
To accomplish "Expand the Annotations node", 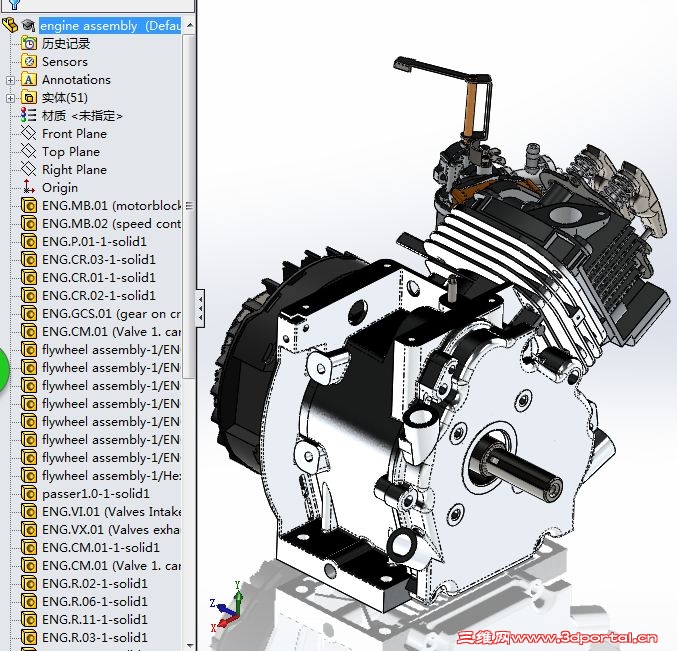I will tap(10, 80).
